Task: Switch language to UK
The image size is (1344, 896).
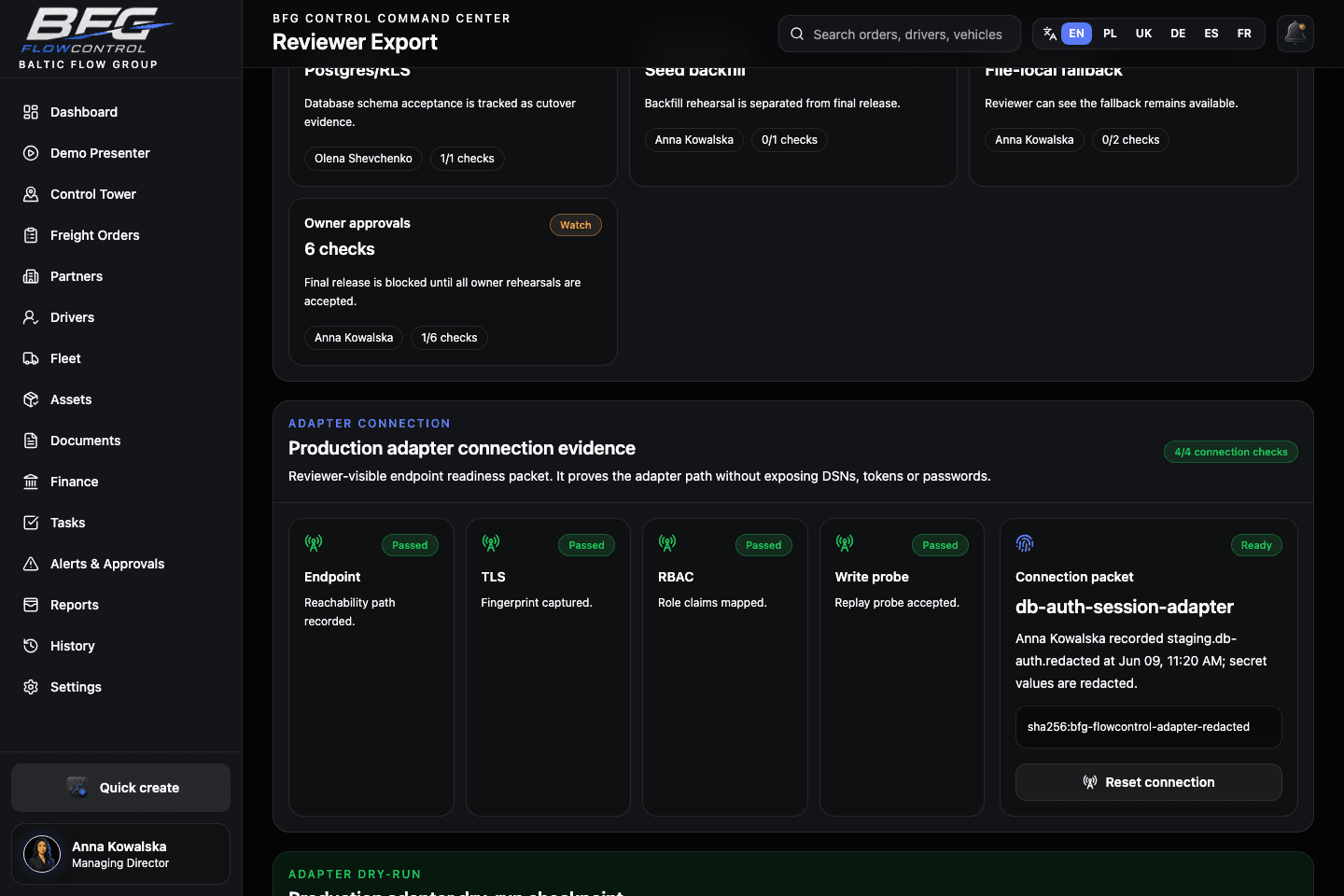Action: pos(1143,34)
